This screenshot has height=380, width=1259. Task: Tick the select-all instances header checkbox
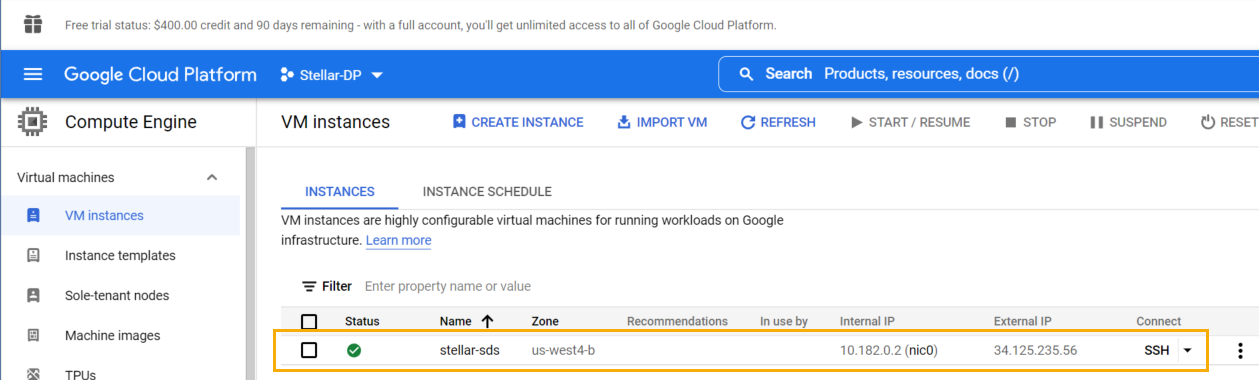(x=309, y=322)
